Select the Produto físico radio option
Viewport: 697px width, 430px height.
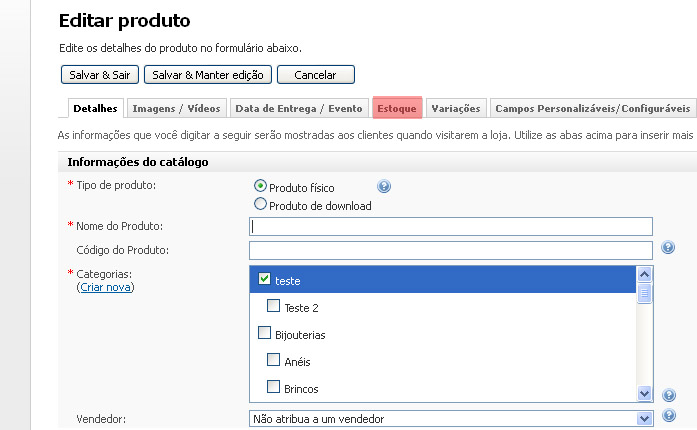click(x=261, y=186)
